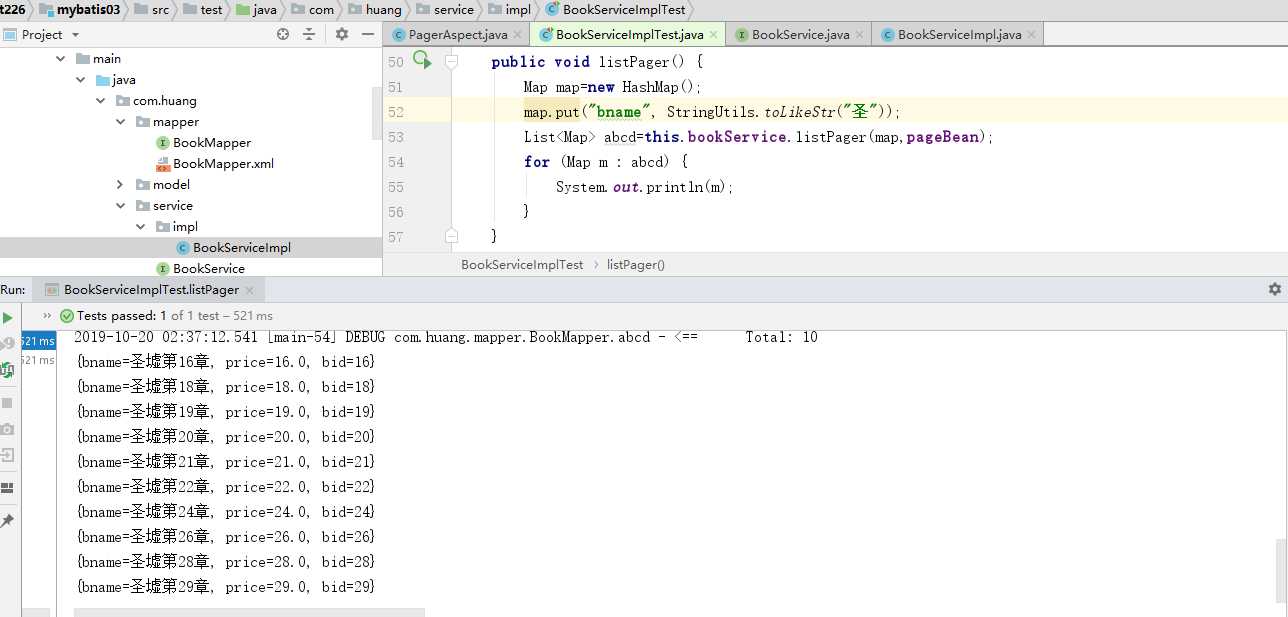This screenshot has width=1288, height=617.
Task: Dump threads with the camera icon
Action: tap(7, 429)
